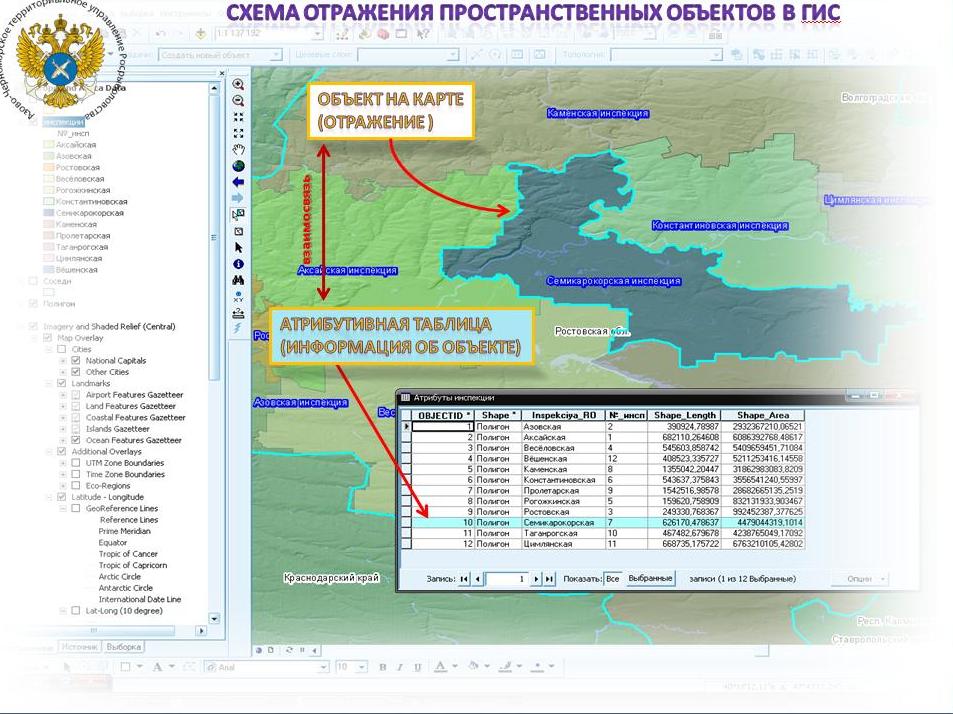
Task: Uncheck Ocean Features Gazetteer layer
Action: click(x=76, y=440)
